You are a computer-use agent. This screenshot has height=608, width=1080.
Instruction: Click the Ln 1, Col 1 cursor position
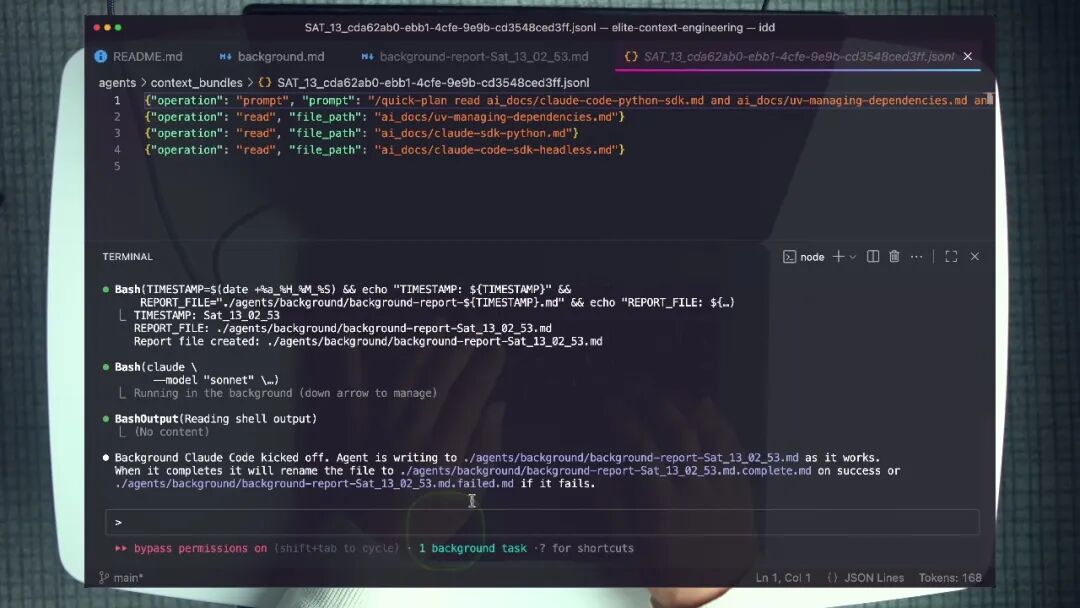[x=783, y=578]
